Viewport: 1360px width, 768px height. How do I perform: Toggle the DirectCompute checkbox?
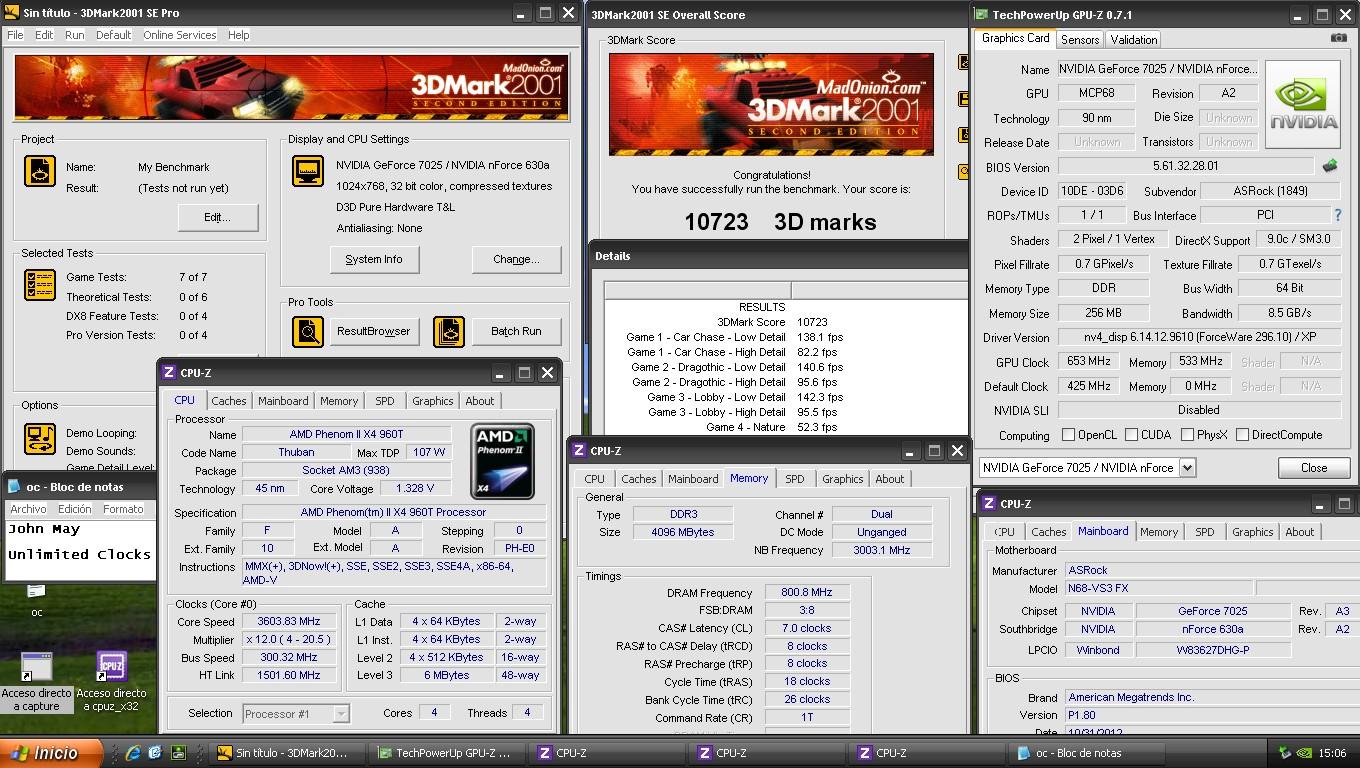click(1242, 435)
